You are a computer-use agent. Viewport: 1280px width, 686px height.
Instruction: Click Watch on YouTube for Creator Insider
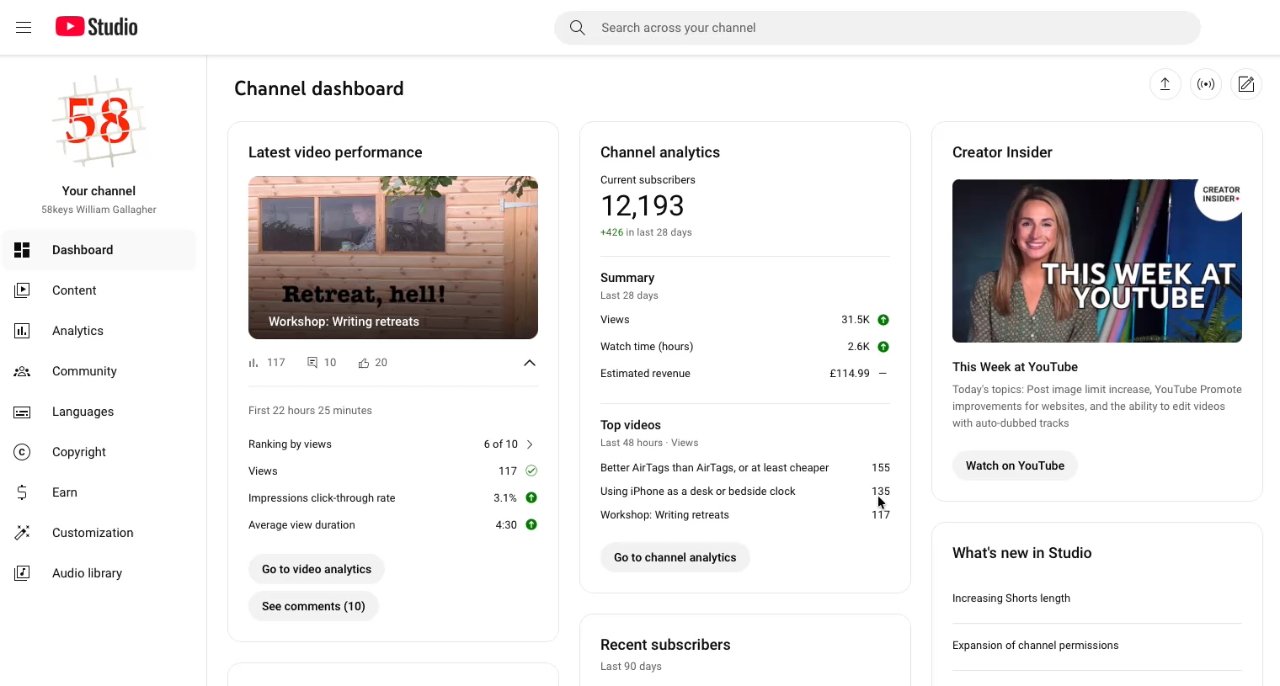click(x=1015, y=465)
